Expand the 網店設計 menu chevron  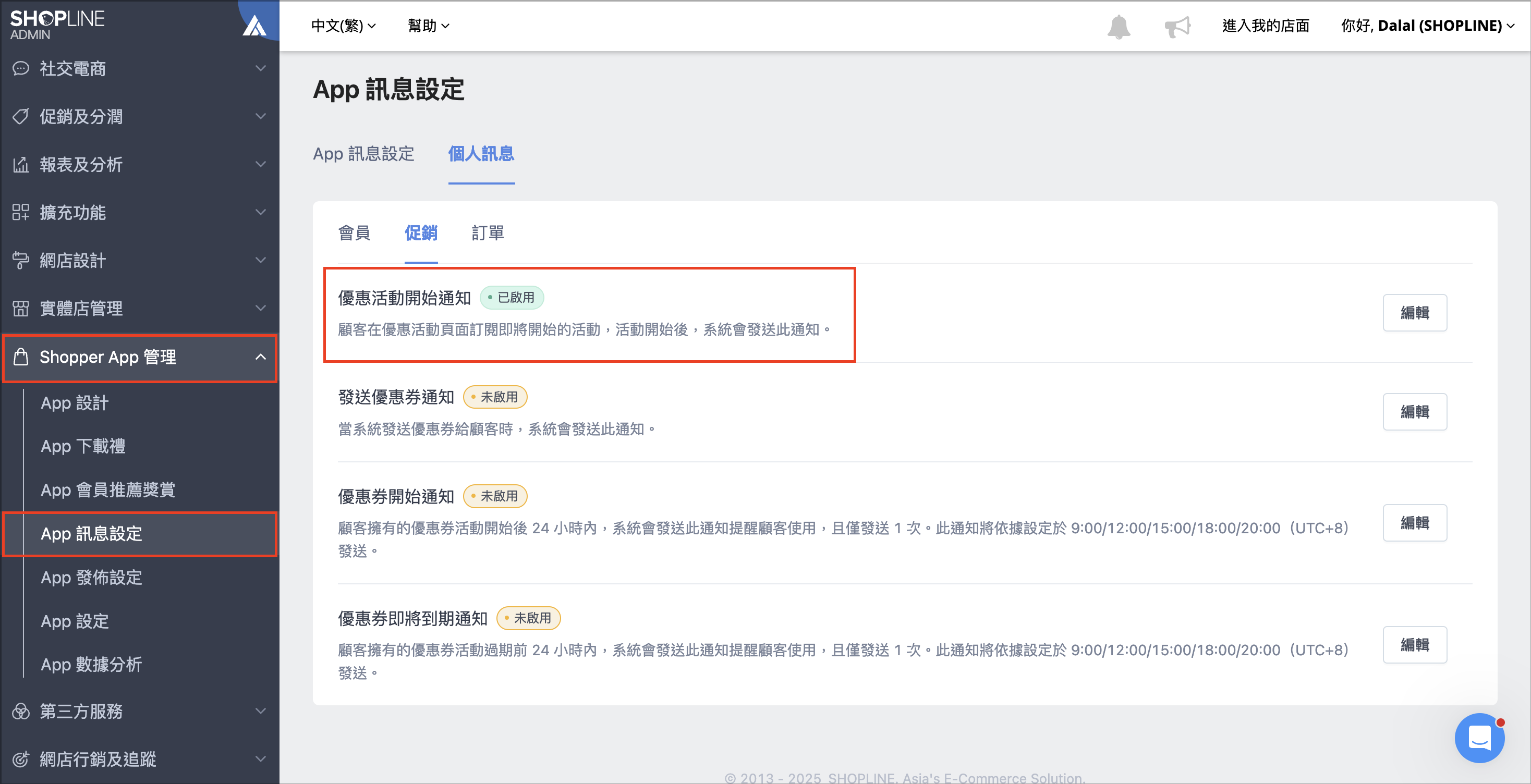[x=260, y=260]
